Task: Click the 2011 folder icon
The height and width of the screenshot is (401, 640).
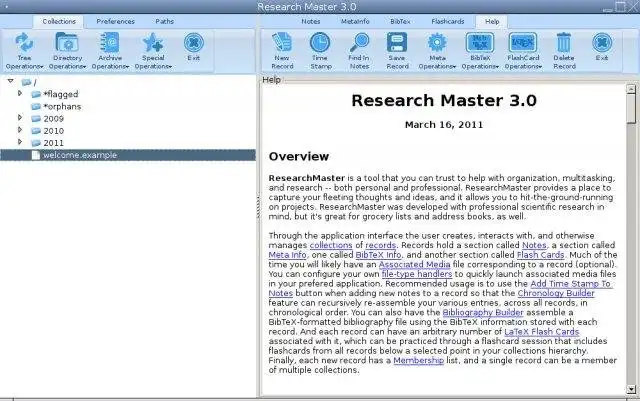Action: (36, 143)
